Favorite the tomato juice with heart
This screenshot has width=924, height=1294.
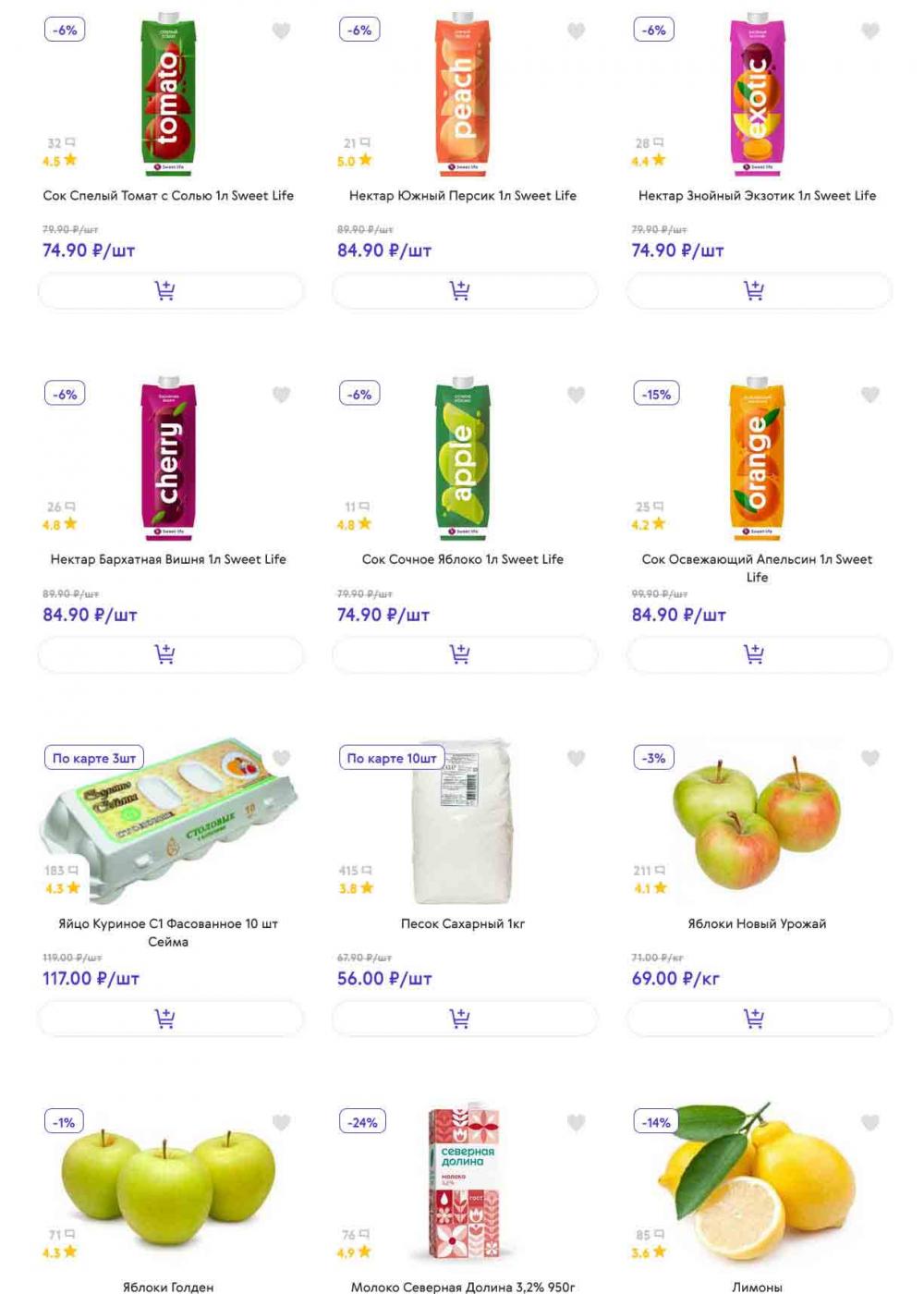point(282,31)
